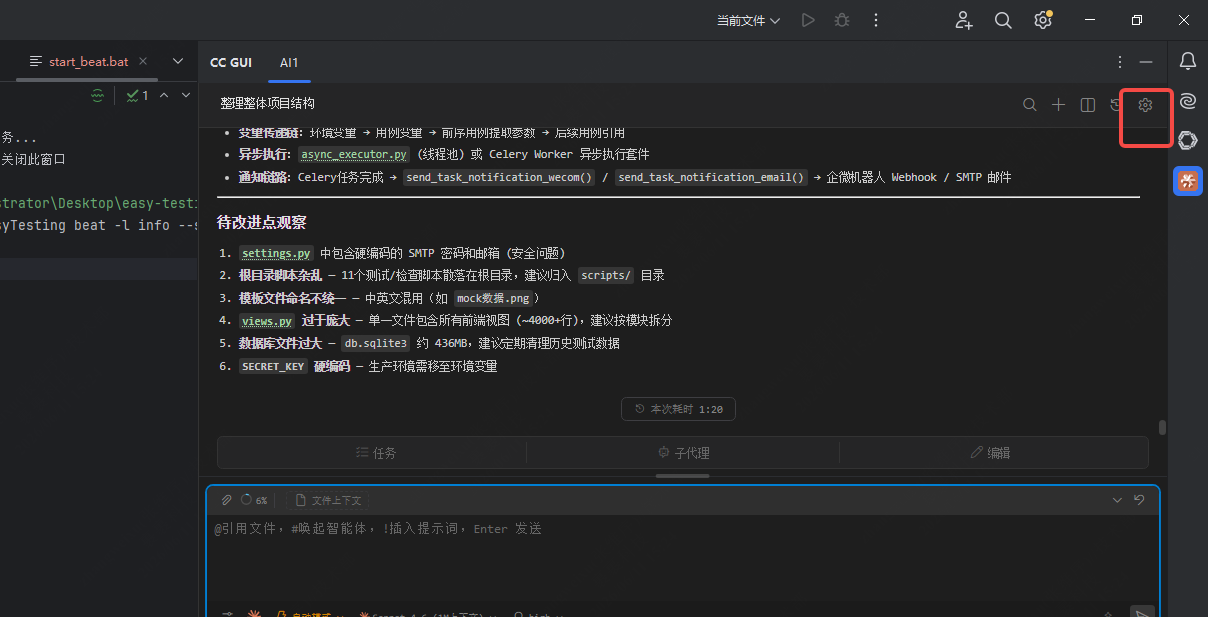This screenshot has width=1208, height=617.
Task: Expand the editor tabs list chevron
Action: coord(178,61)
